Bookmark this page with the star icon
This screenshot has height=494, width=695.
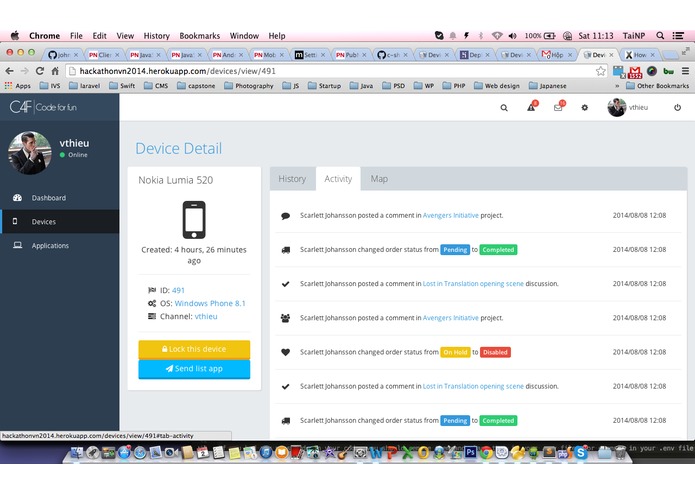coord(601,71)
